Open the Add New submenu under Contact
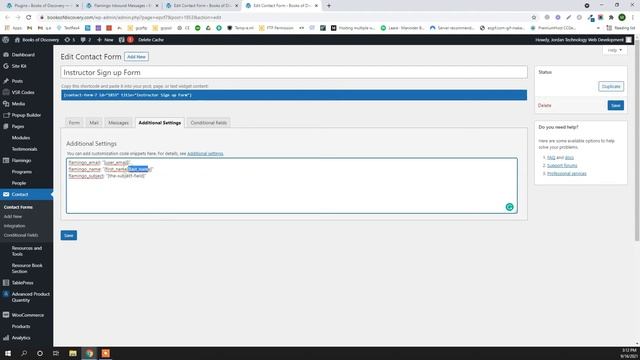The height and width of the screenshot is (360, 640). [x=13, y=217]
